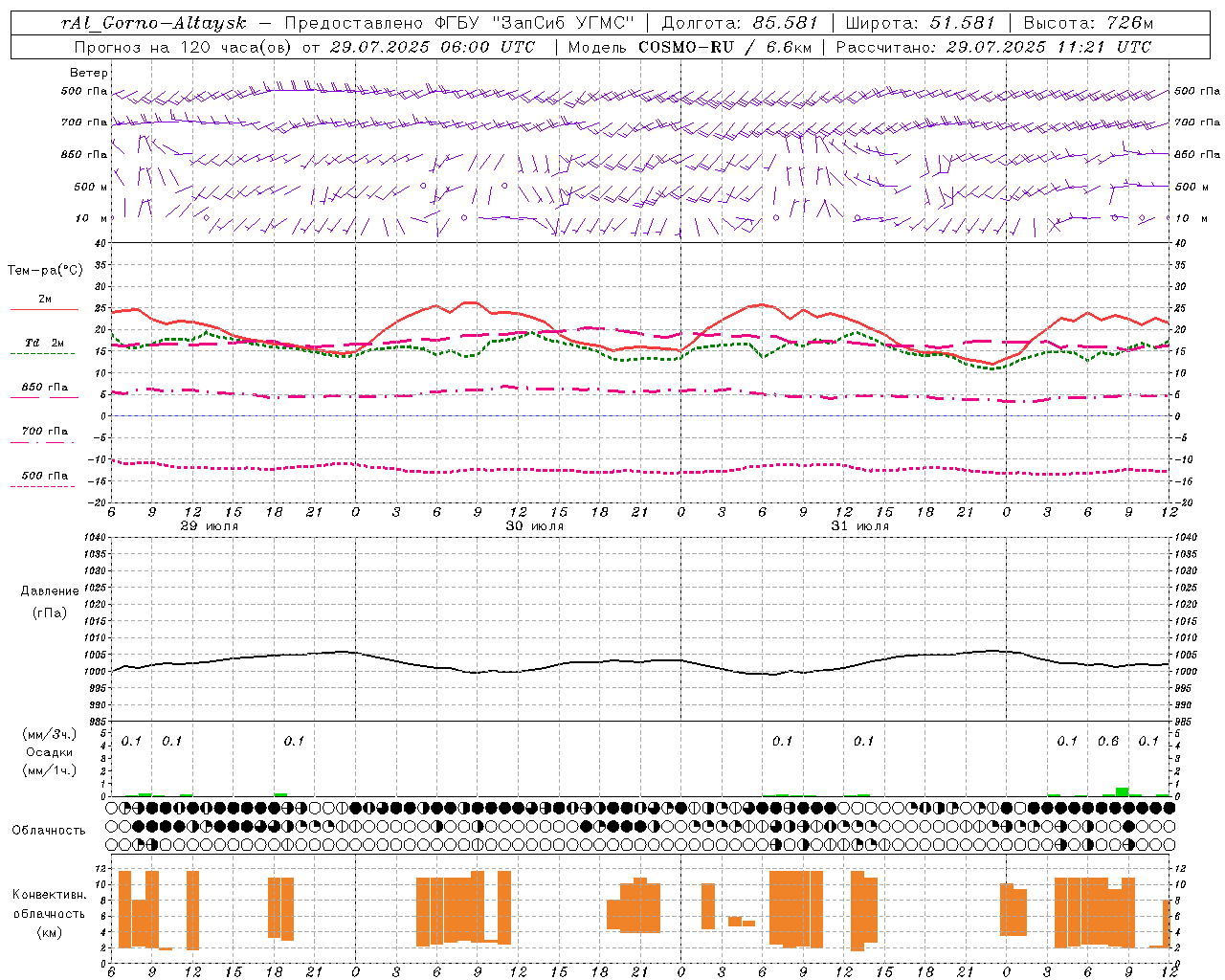Click the 30 июля date label

[535, 526]
